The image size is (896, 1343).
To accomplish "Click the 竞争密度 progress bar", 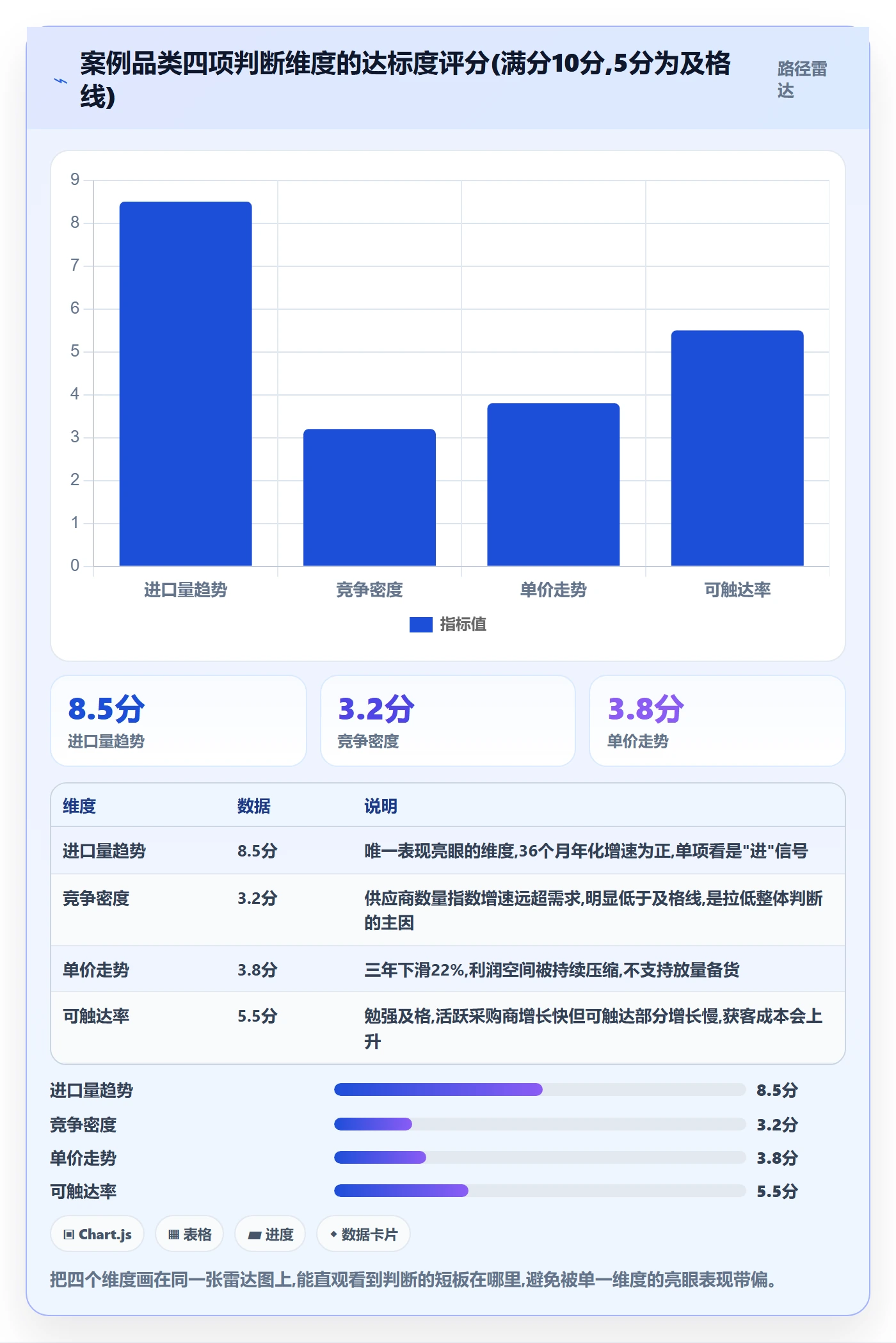I will pyautogui.click(x=540, y=1124).
